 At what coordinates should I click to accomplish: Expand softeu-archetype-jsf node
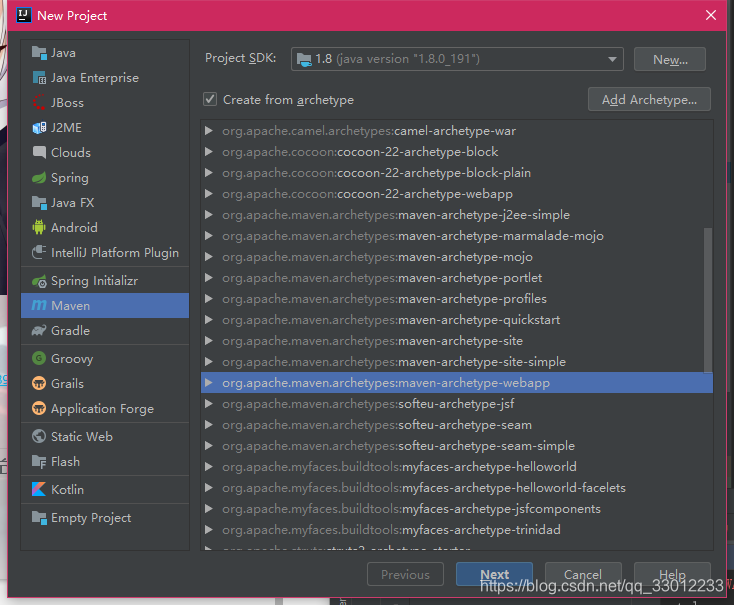[x=209, y=404]
